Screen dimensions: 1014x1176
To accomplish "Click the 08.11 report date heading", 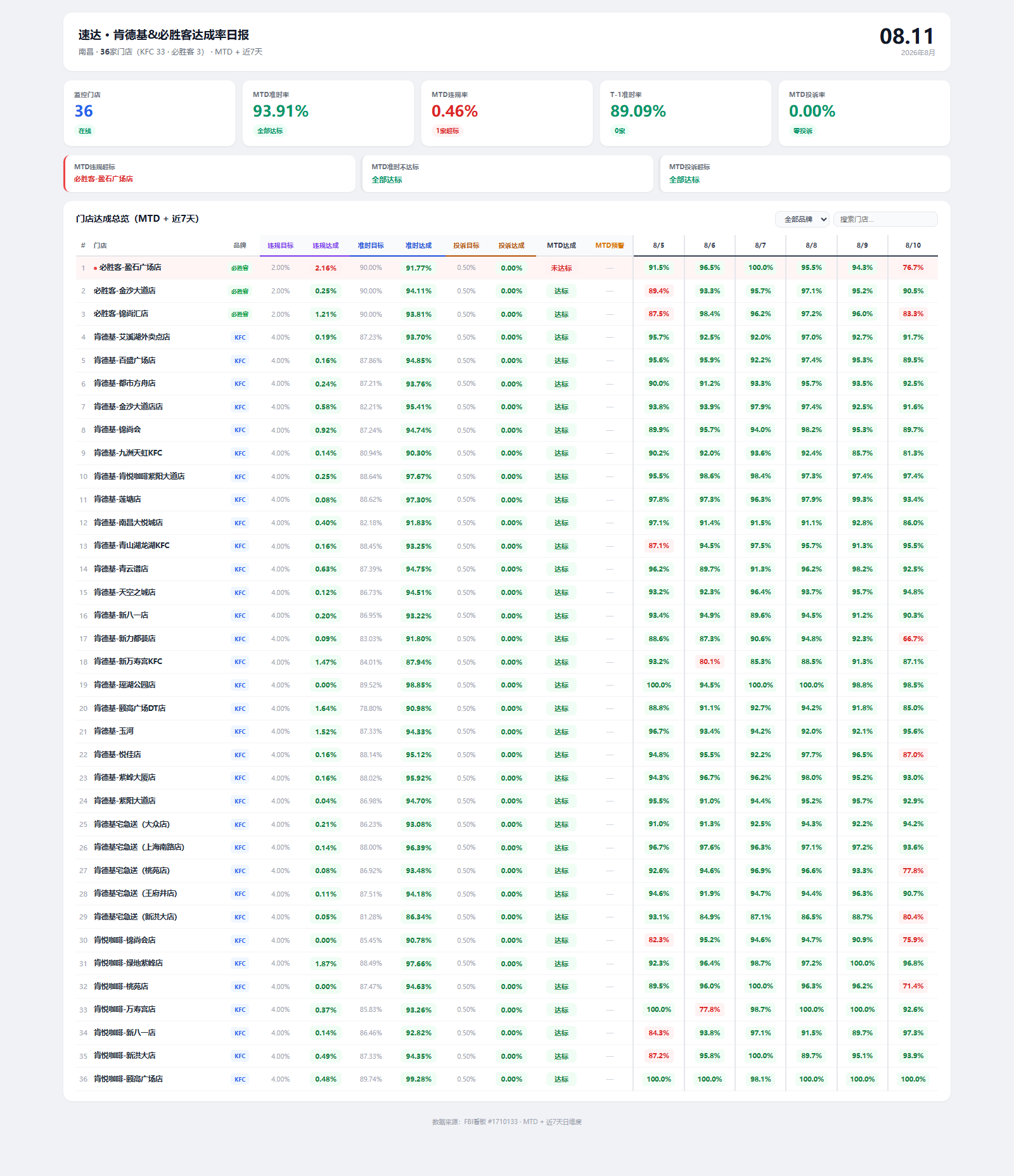I will click(x=907, y=36).
